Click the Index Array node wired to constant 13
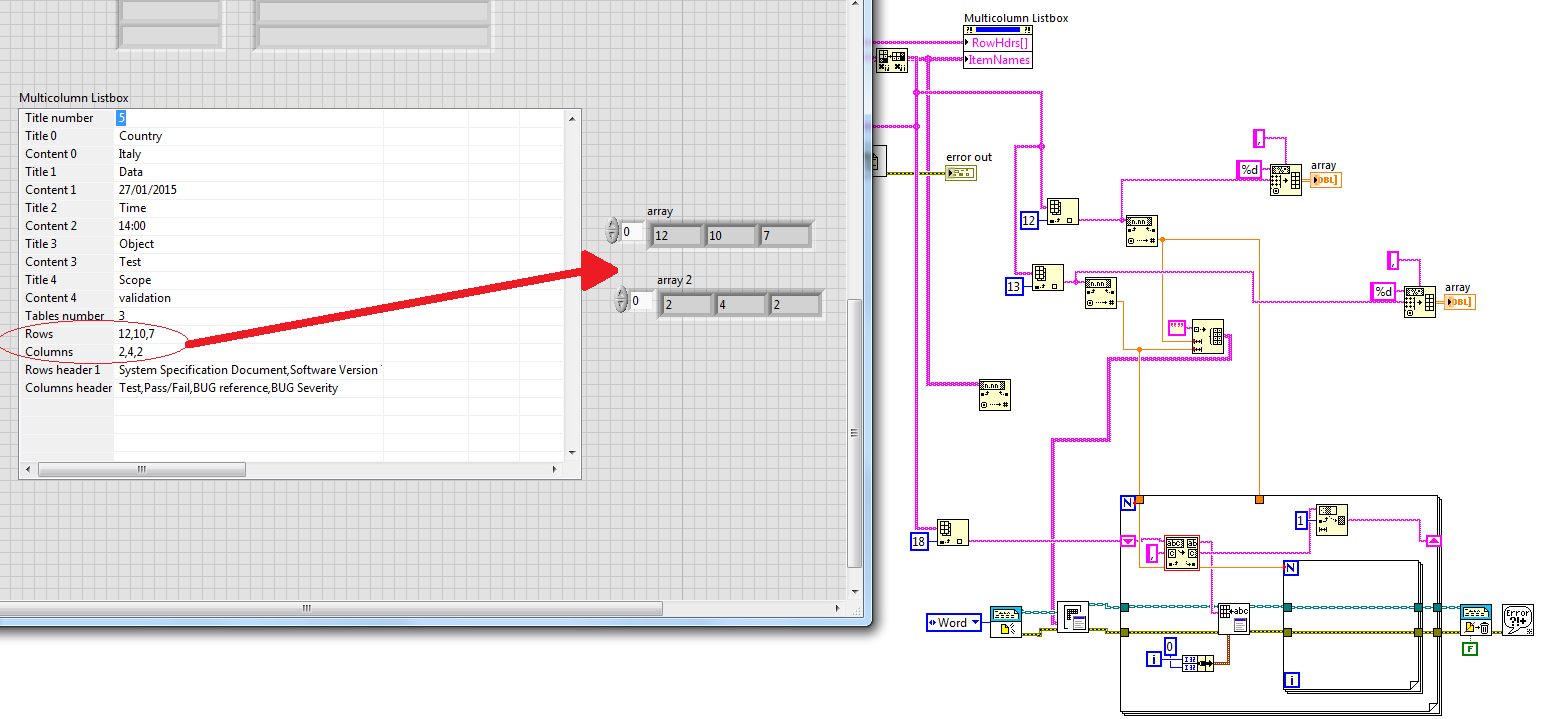Screen dimensions: 1552x719 point(1047,278)
